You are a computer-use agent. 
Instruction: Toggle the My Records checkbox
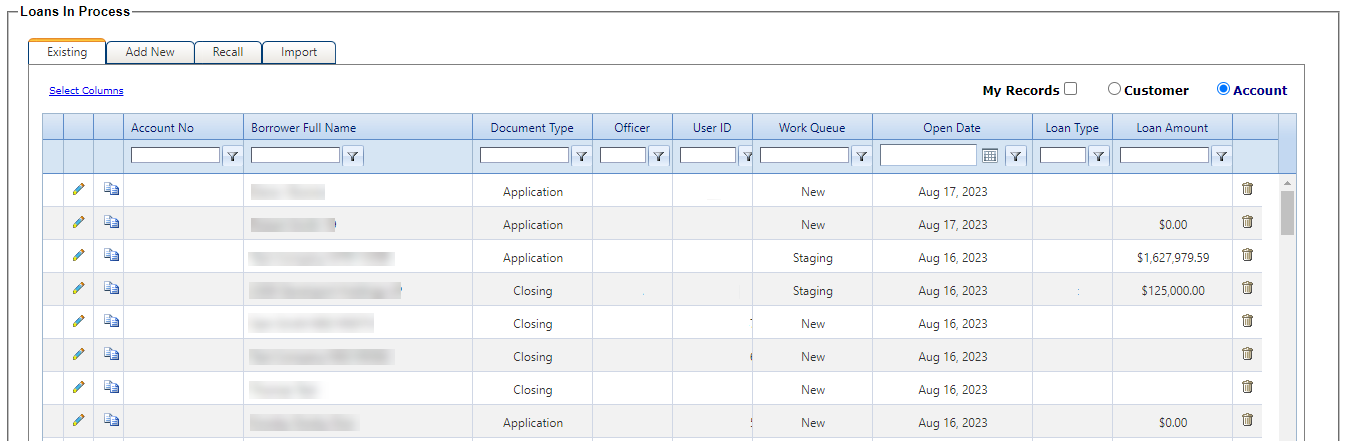coord(1071,89)
